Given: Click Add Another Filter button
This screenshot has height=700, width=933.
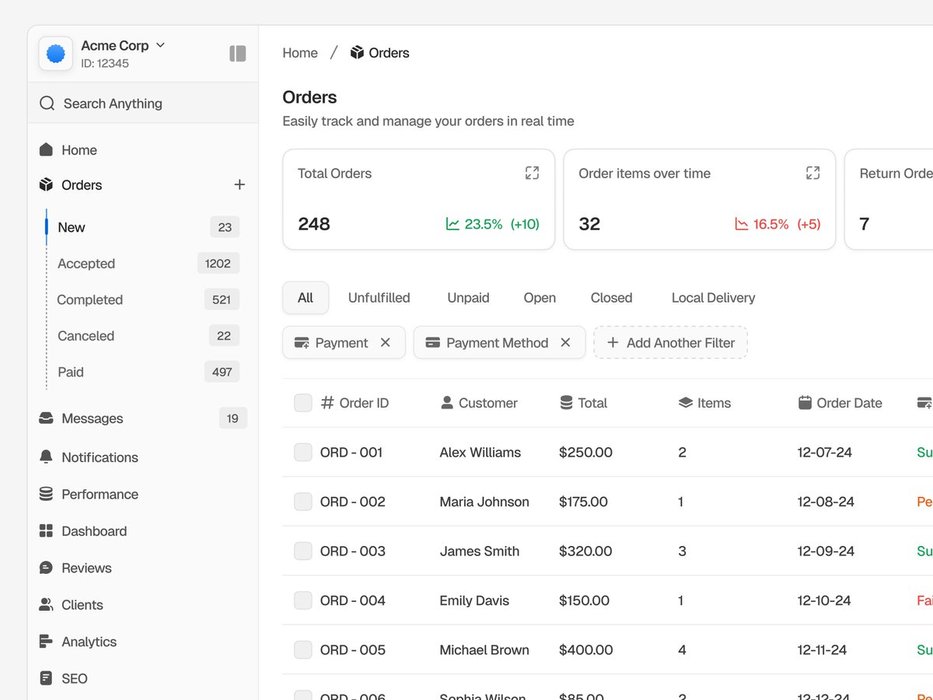Looking at the screenshot, I should pos(670,343).
